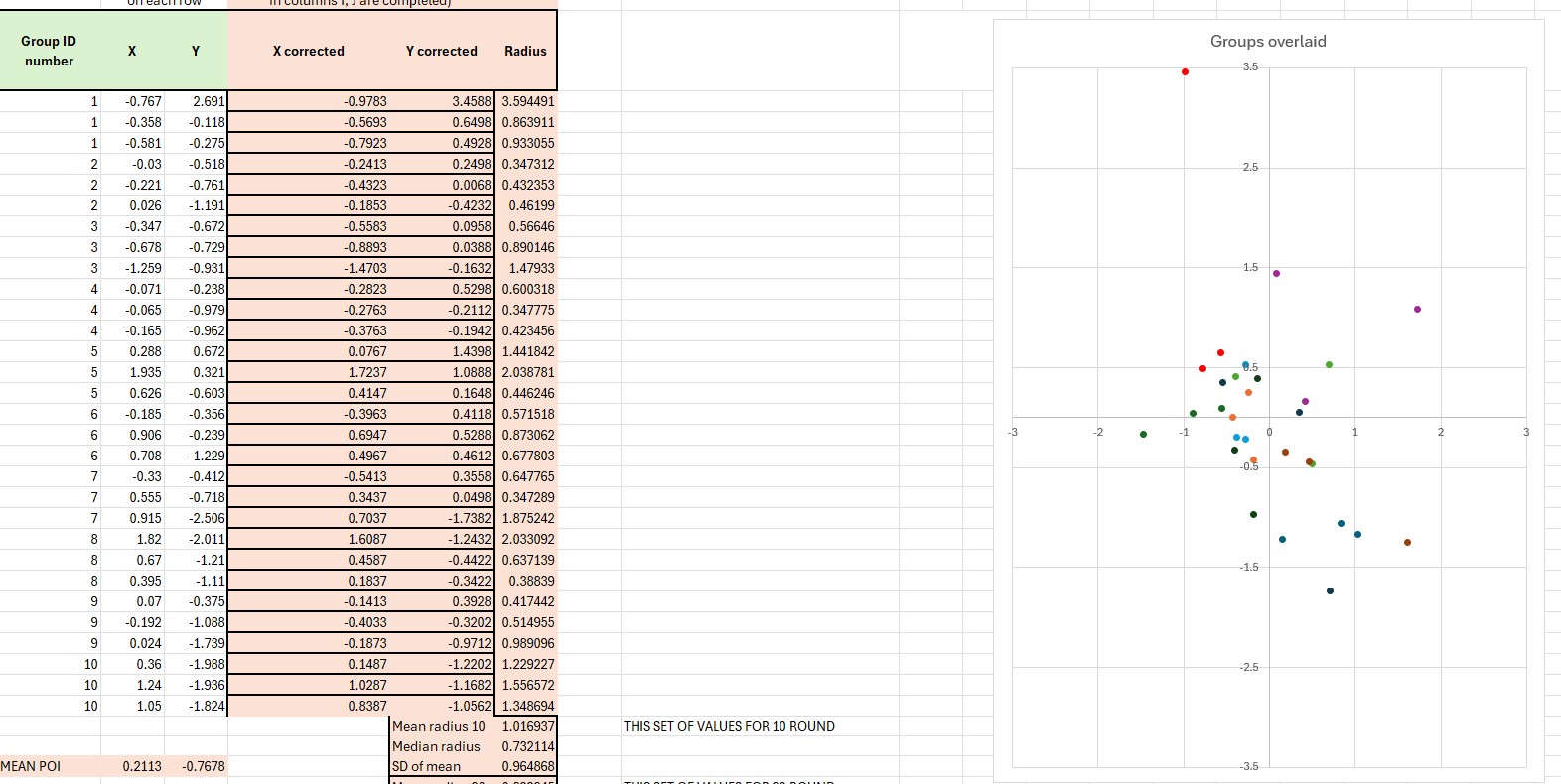
Task: Click the far-right purple data point
Action: [x=1417, y=309]
